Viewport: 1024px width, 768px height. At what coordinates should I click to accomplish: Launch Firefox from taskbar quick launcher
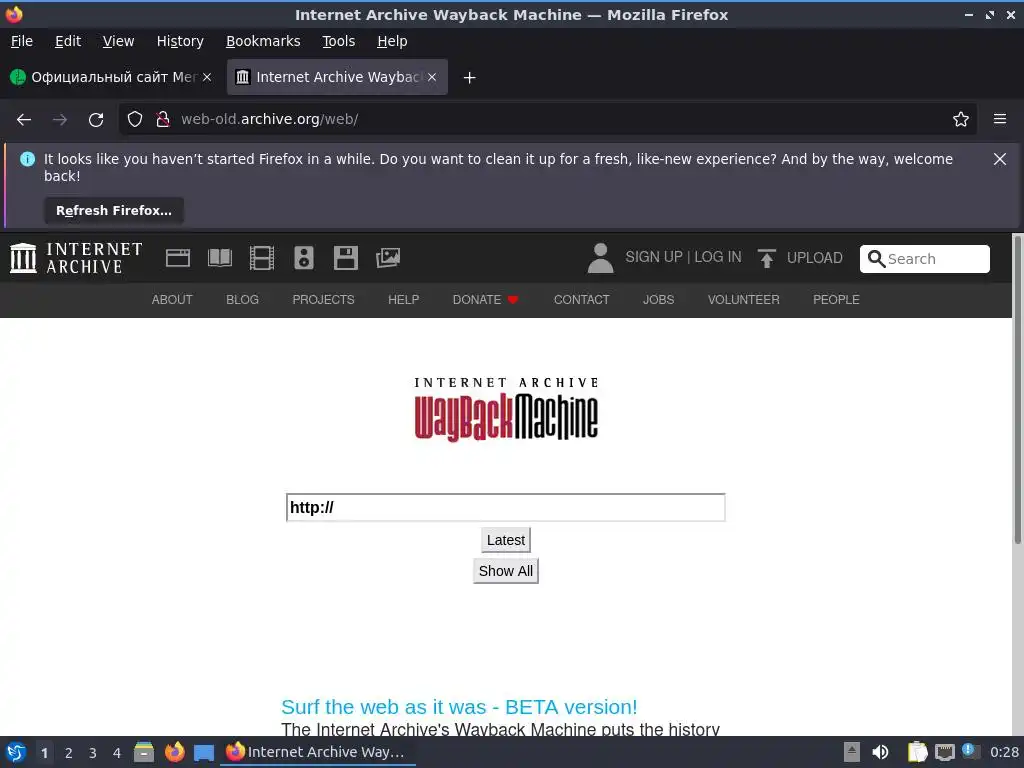pos(174,752)
